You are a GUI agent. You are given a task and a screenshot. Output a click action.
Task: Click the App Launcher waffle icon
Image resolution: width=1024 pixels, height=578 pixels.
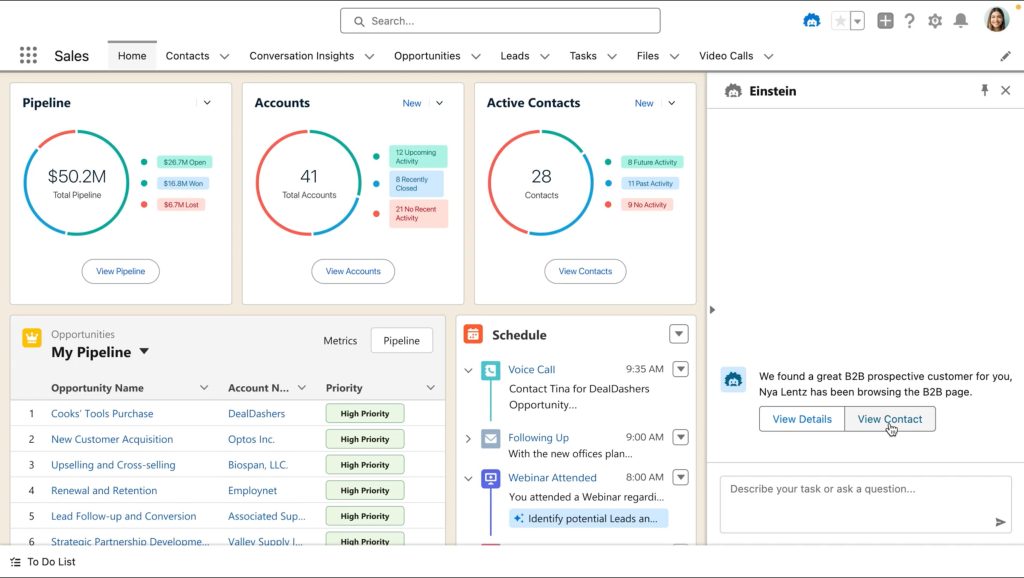pos(27,55)
